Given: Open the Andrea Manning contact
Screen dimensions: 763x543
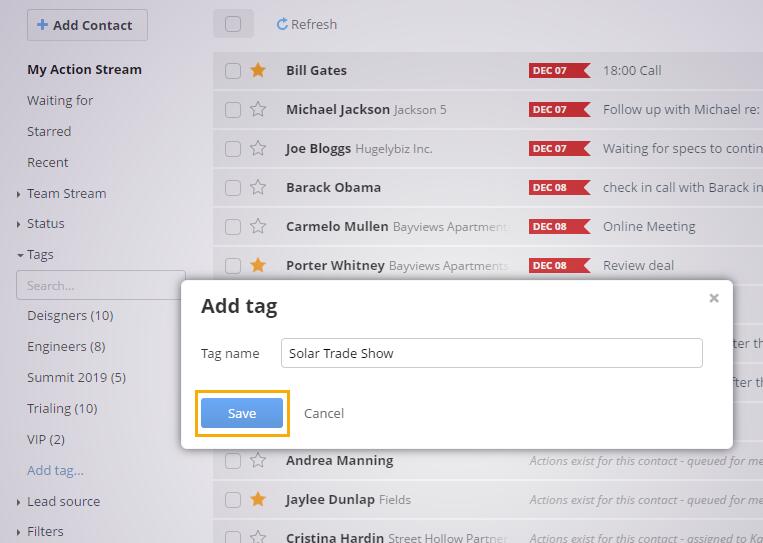Looking at the screenshot, I should pyautogui.click(x=340, y=460).
